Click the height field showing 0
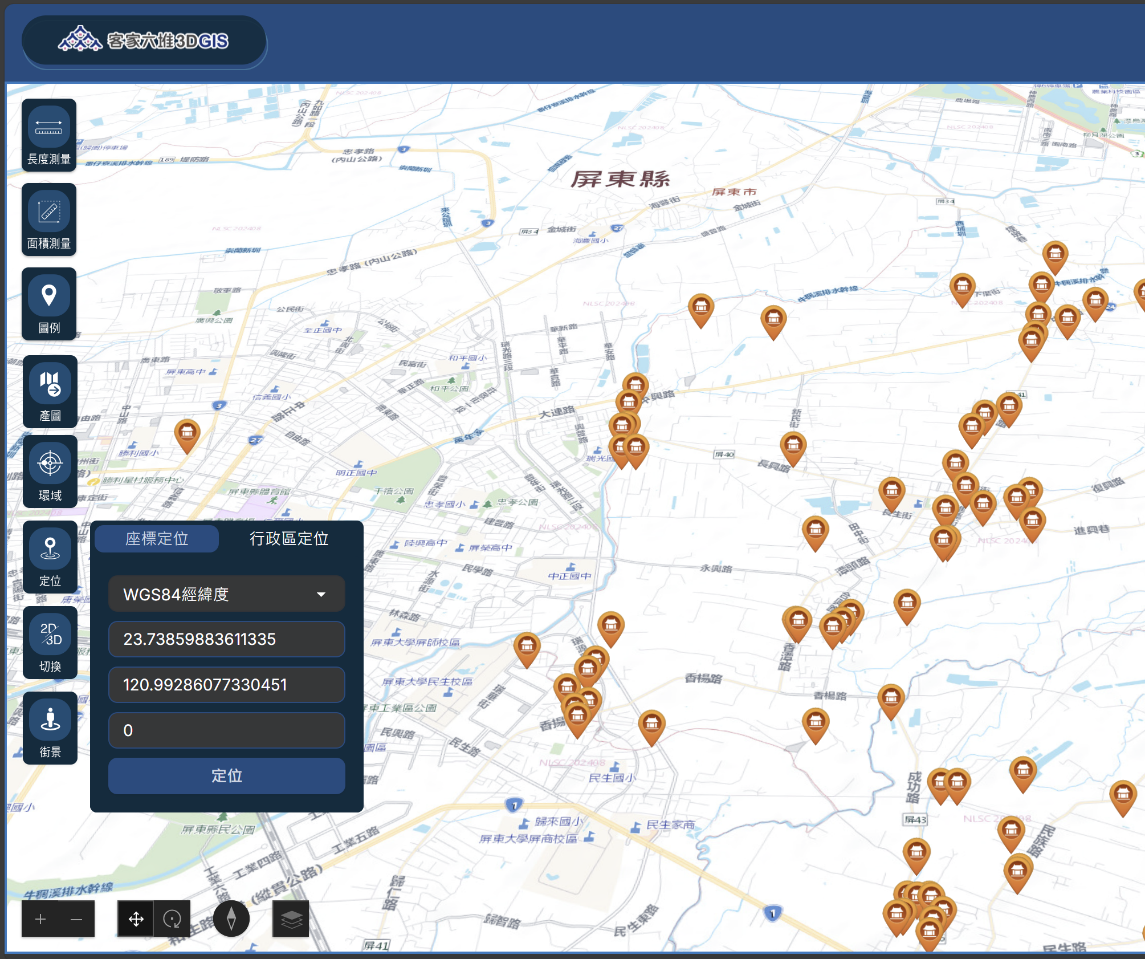The height and width of the screenshot is (959, 1145). tap(226, 730)
